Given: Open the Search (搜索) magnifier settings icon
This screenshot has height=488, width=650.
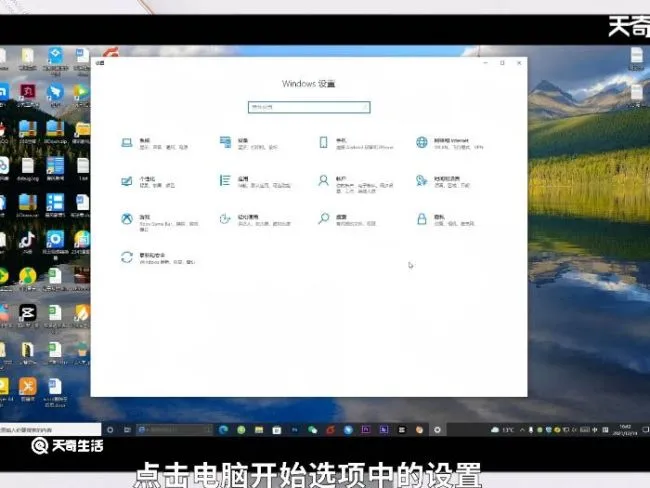Looking at the screenshot, I should 323,218.
